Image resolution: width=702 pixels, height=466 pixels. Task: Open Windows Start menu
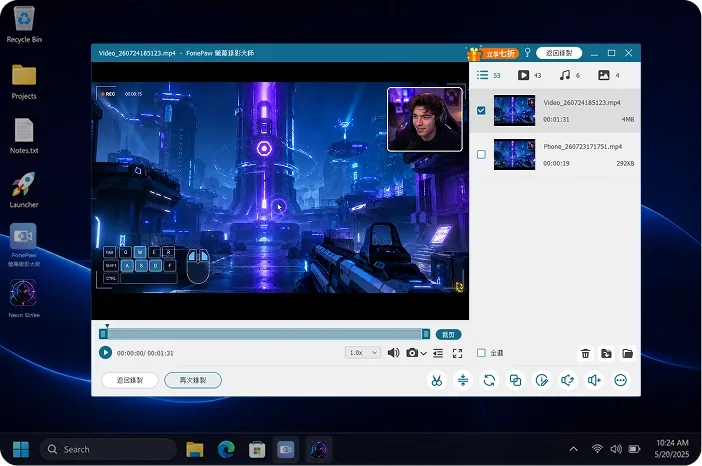pos(21,449)
